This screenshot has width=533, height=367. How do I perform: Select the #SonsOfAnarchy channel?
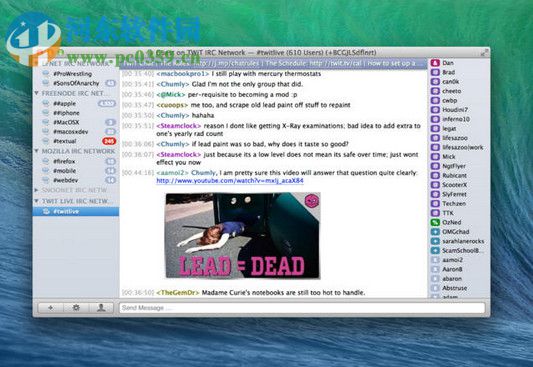click(76, 83)
